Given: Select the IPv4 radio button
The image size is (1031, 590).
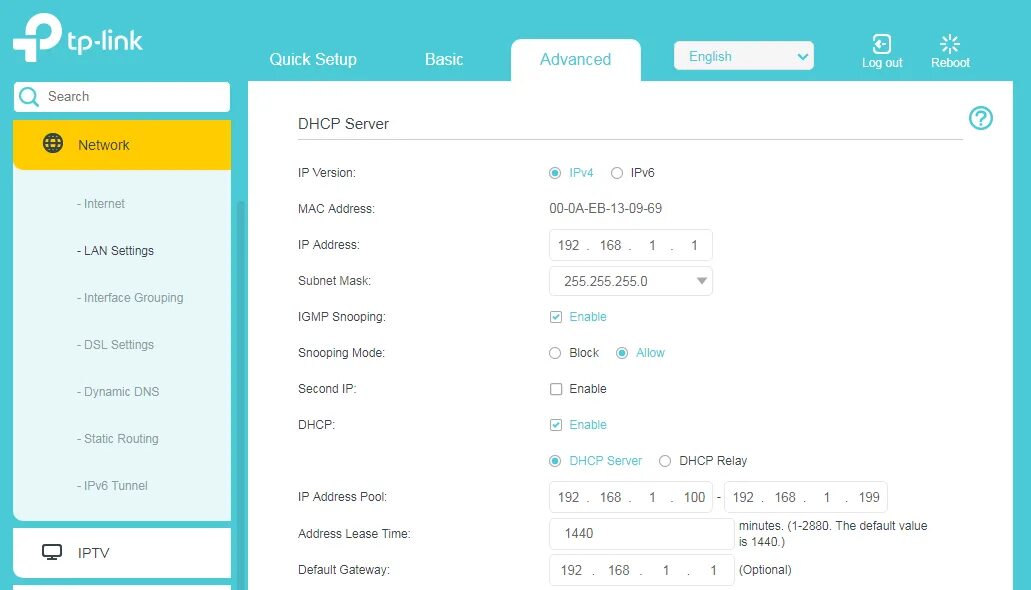Looking at the screenshot, I should point(555,173).
